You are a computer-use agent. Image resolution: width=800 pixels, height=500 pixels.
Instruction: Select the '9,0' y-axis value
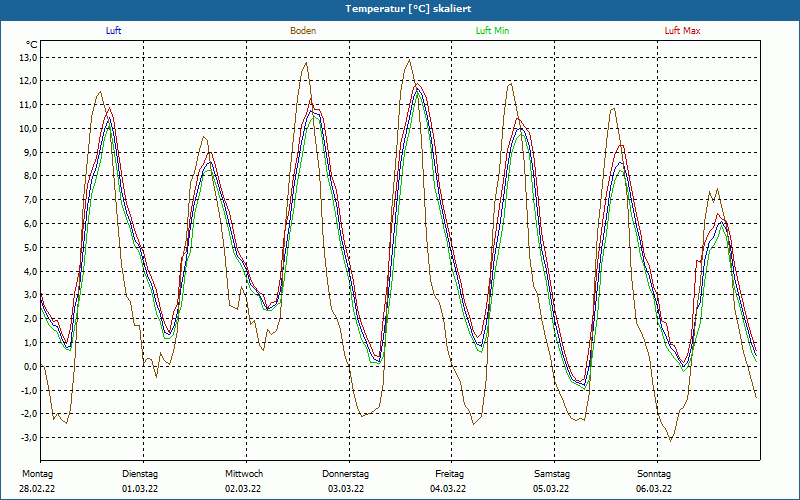[x=30, y=153]
